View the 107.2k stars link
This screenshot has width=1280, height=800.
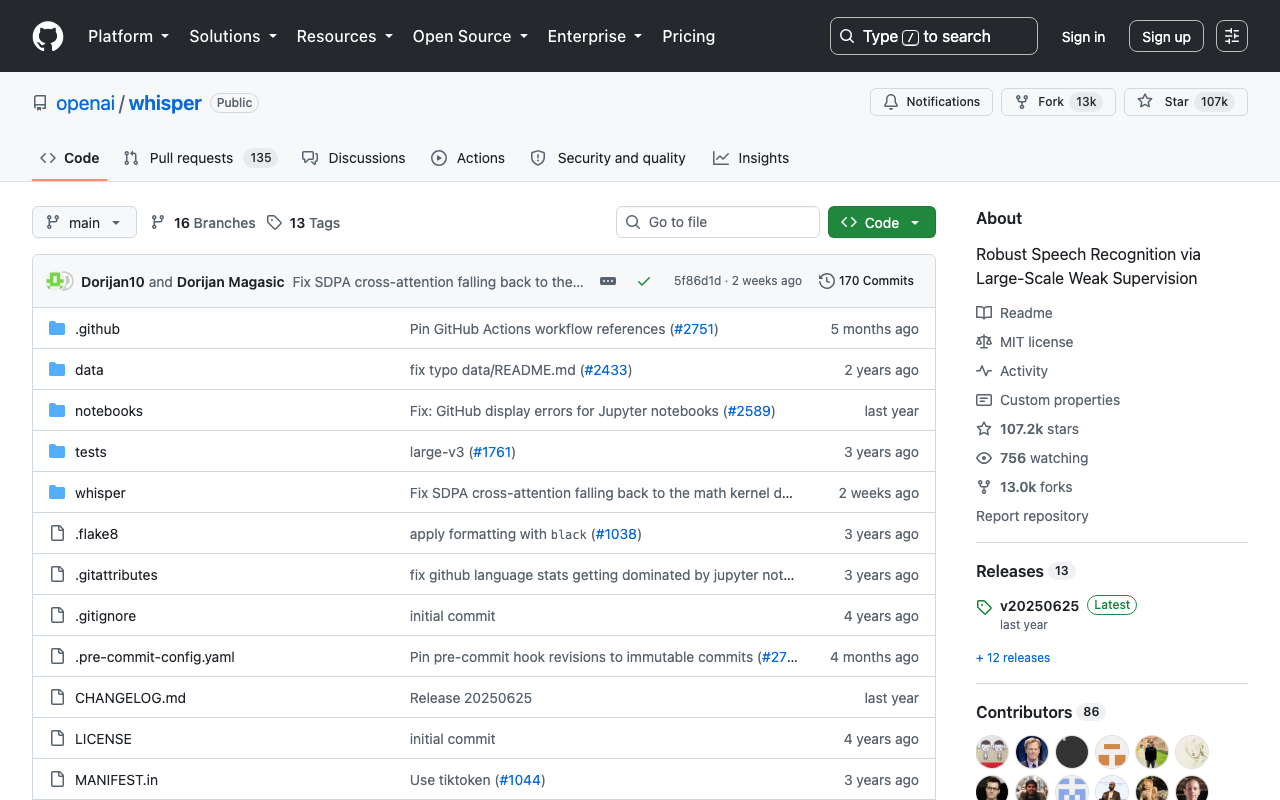click(x=1027, y=429)
